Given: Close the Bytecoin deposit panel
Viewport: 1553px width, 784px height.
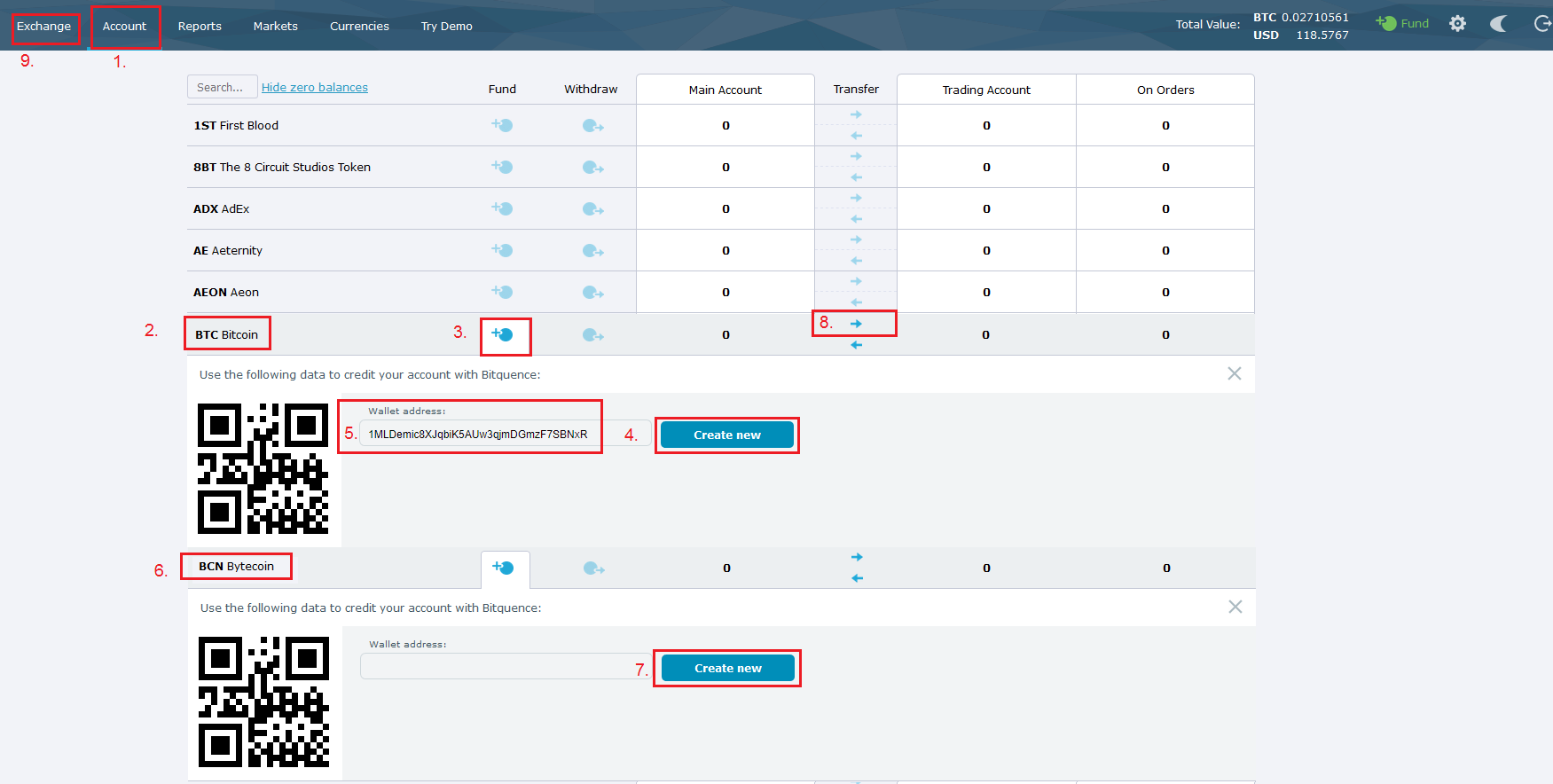Looking at the screenshot, I should (x=1235, y=607).
